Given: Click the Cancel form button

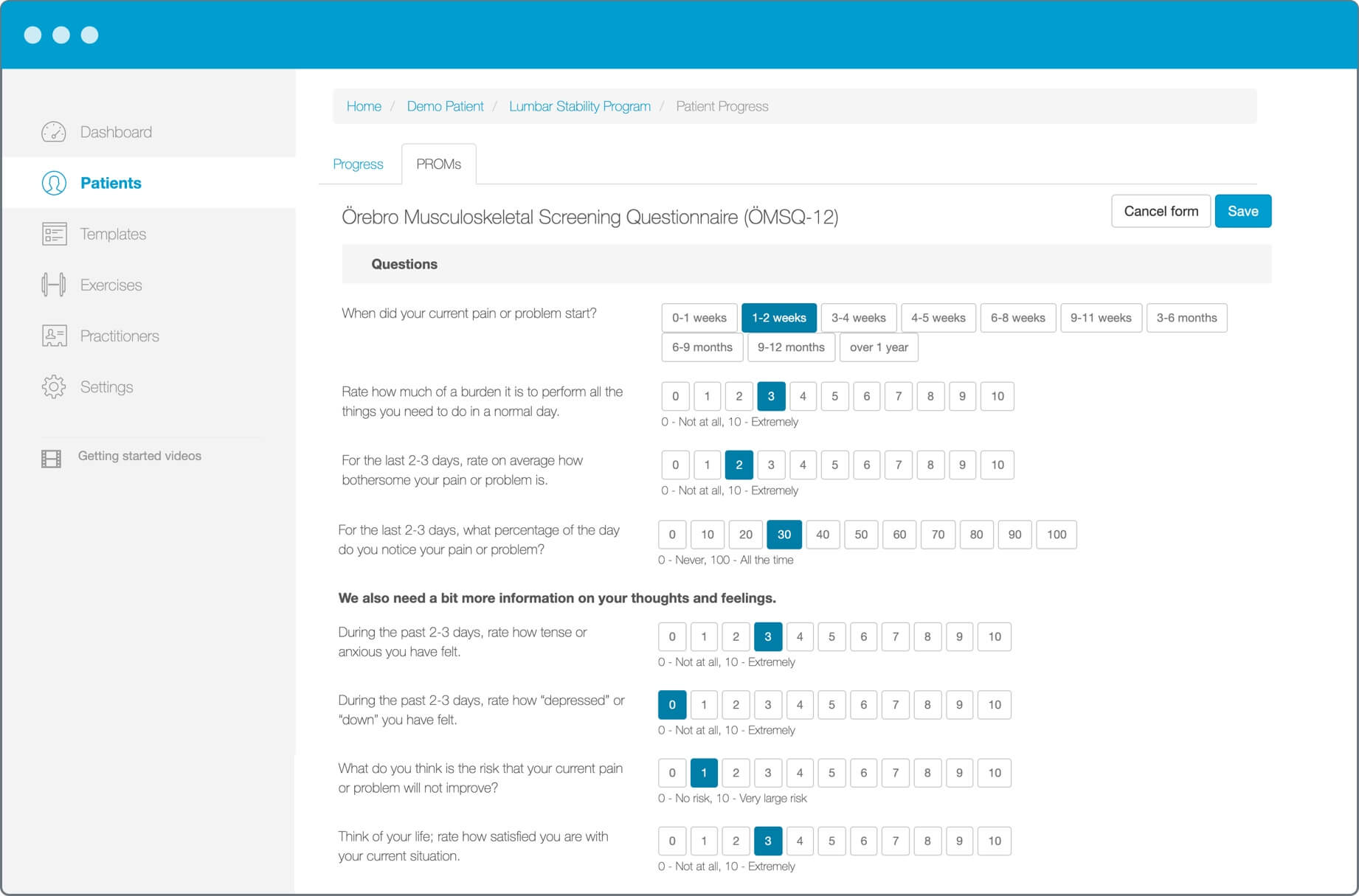Looking at the screenshot, I should [x=1161, y=211].
